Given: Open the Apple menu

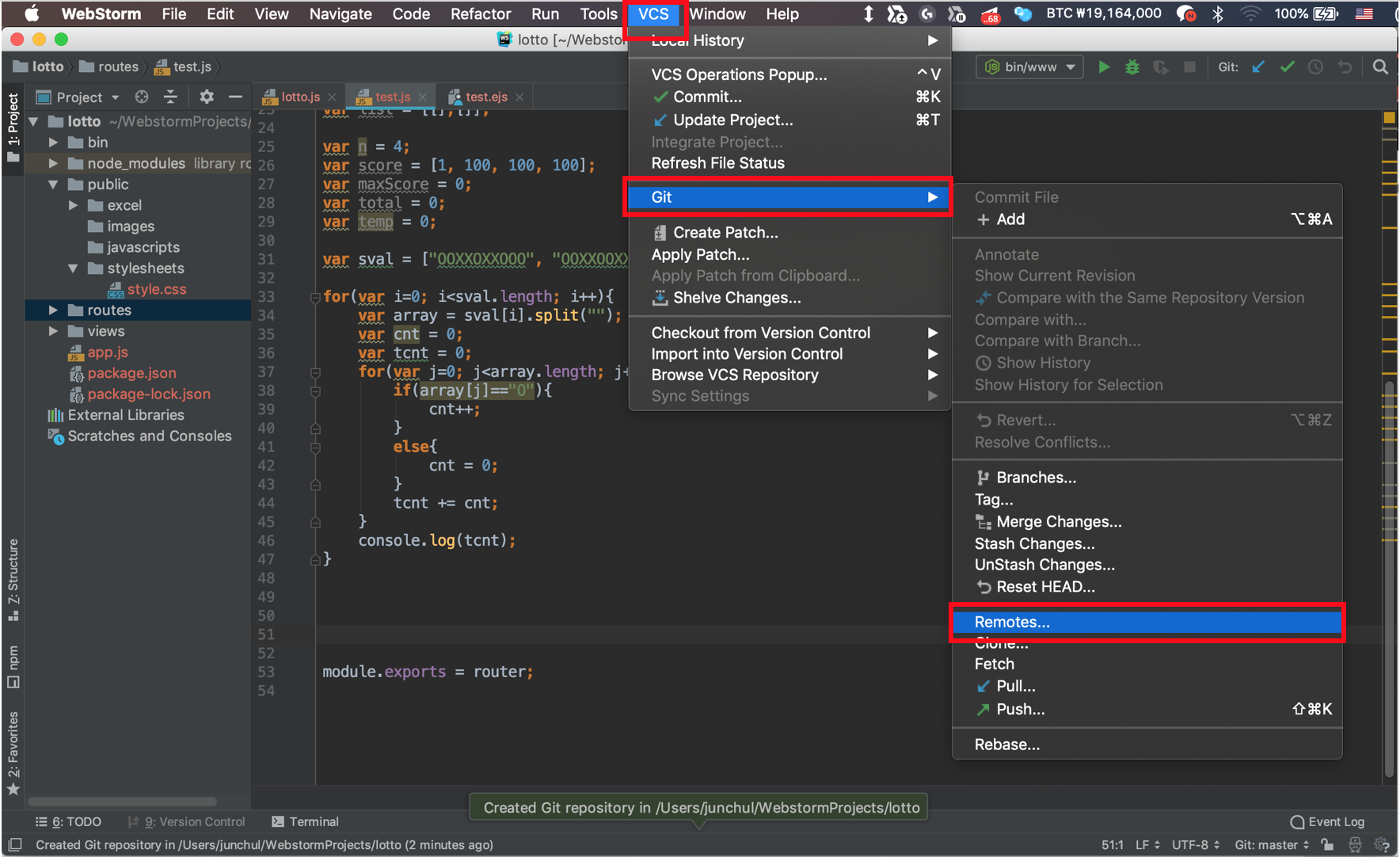Looking at the screenshot, I should [x=32, y=13].
